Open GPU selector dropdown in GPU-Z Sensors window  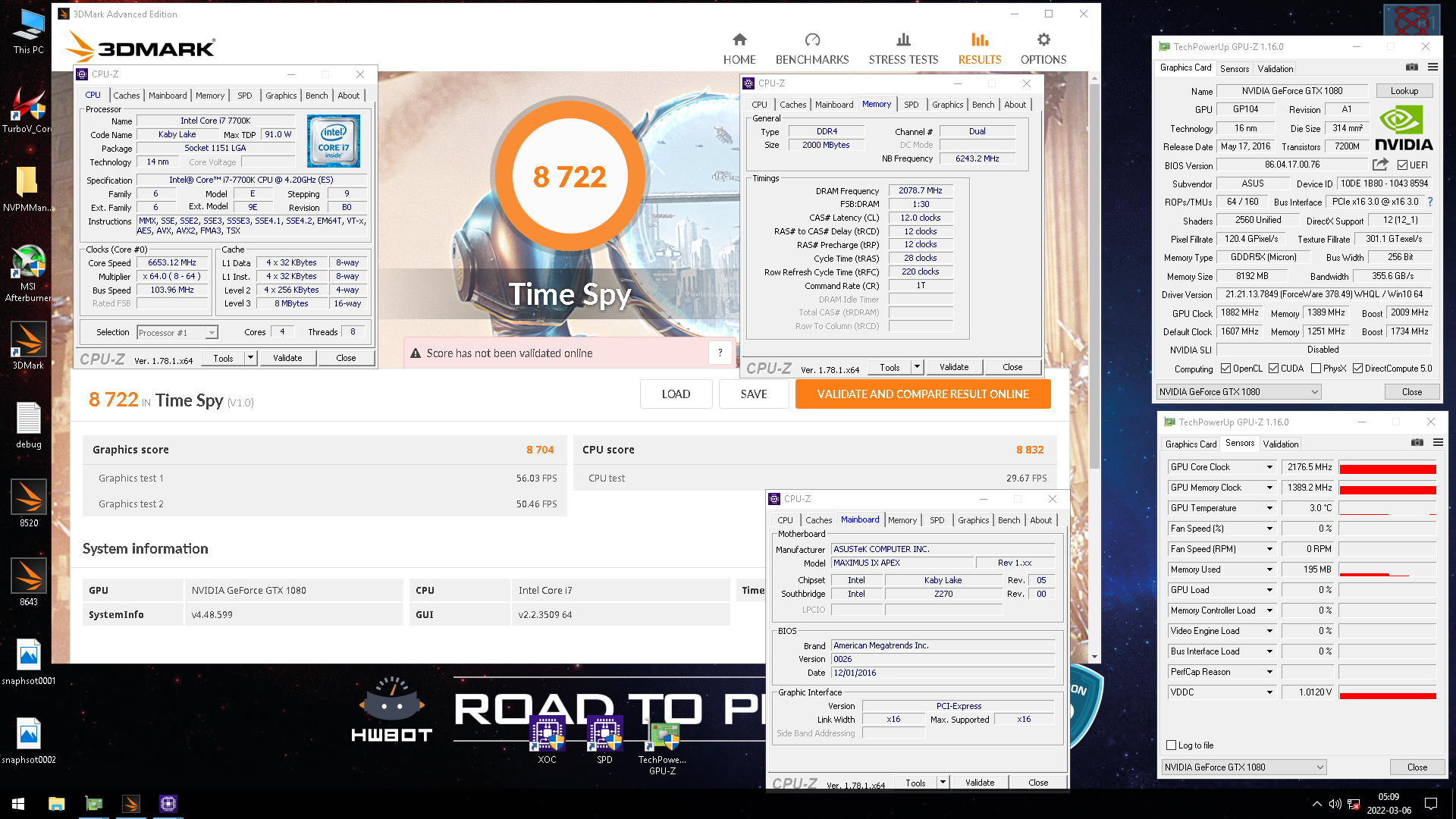point(1244,767)
